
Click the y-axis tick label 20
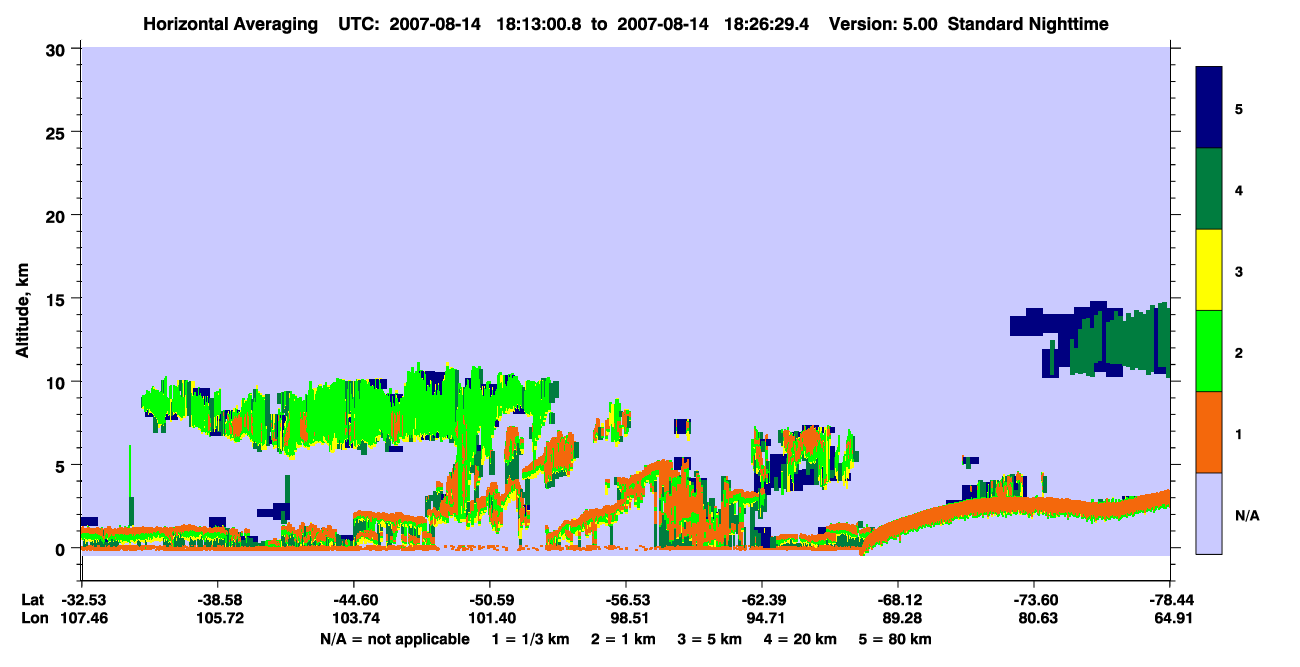click(58, 215)
